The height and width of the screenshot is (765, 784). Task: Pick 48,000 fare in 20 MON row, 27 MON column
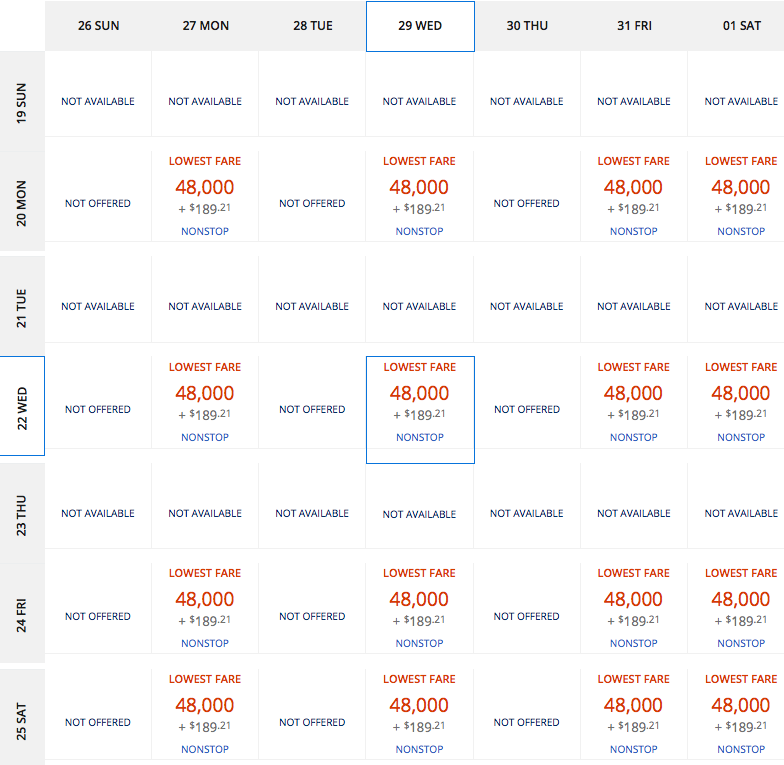pyautogui.click(x=205, y=187)
